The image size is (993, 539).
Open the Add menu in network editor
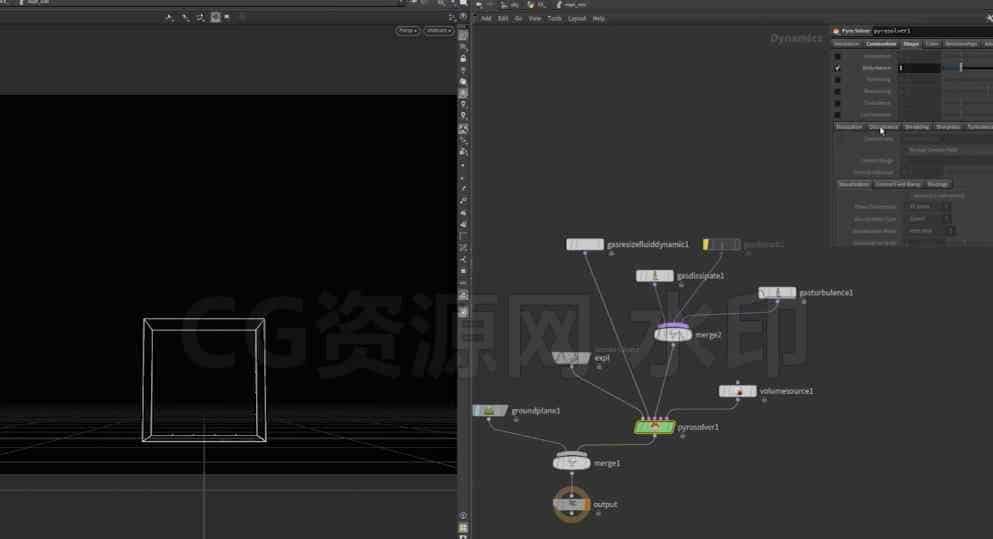click(x=486, y=19)
